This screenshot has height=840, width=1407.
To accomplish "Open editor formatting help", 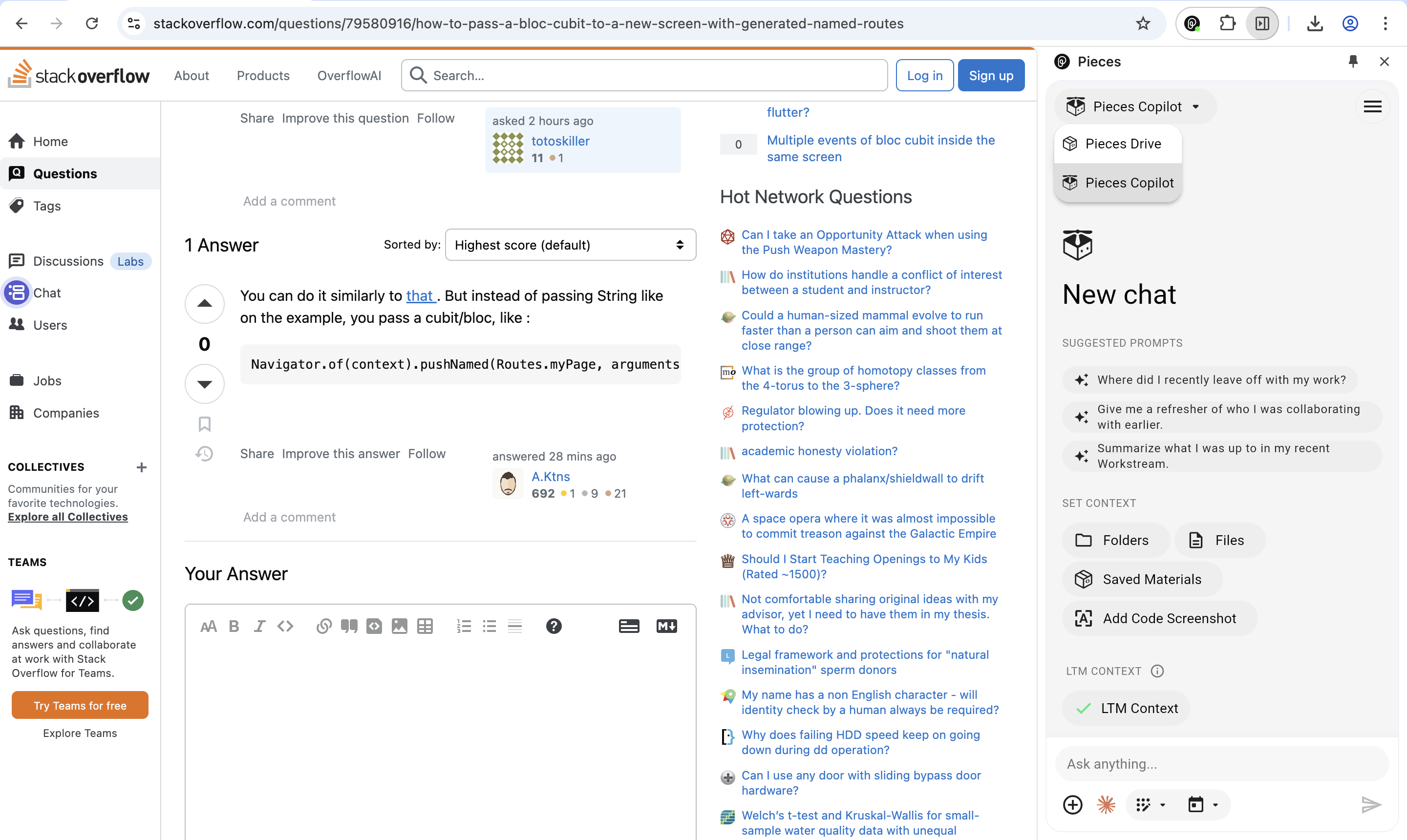I will tap(554, 626).
